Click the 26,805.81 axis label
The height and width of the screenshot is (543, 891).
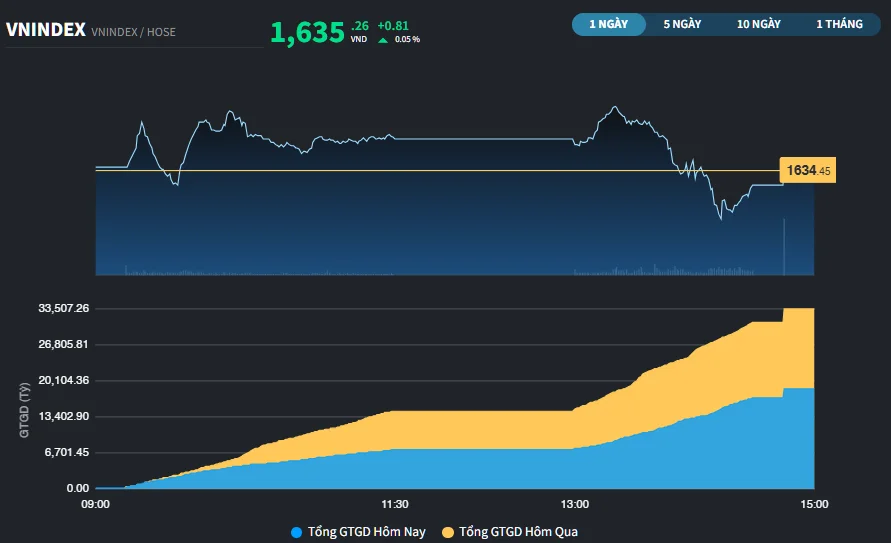pyautogui.click(x=64, y=344)
